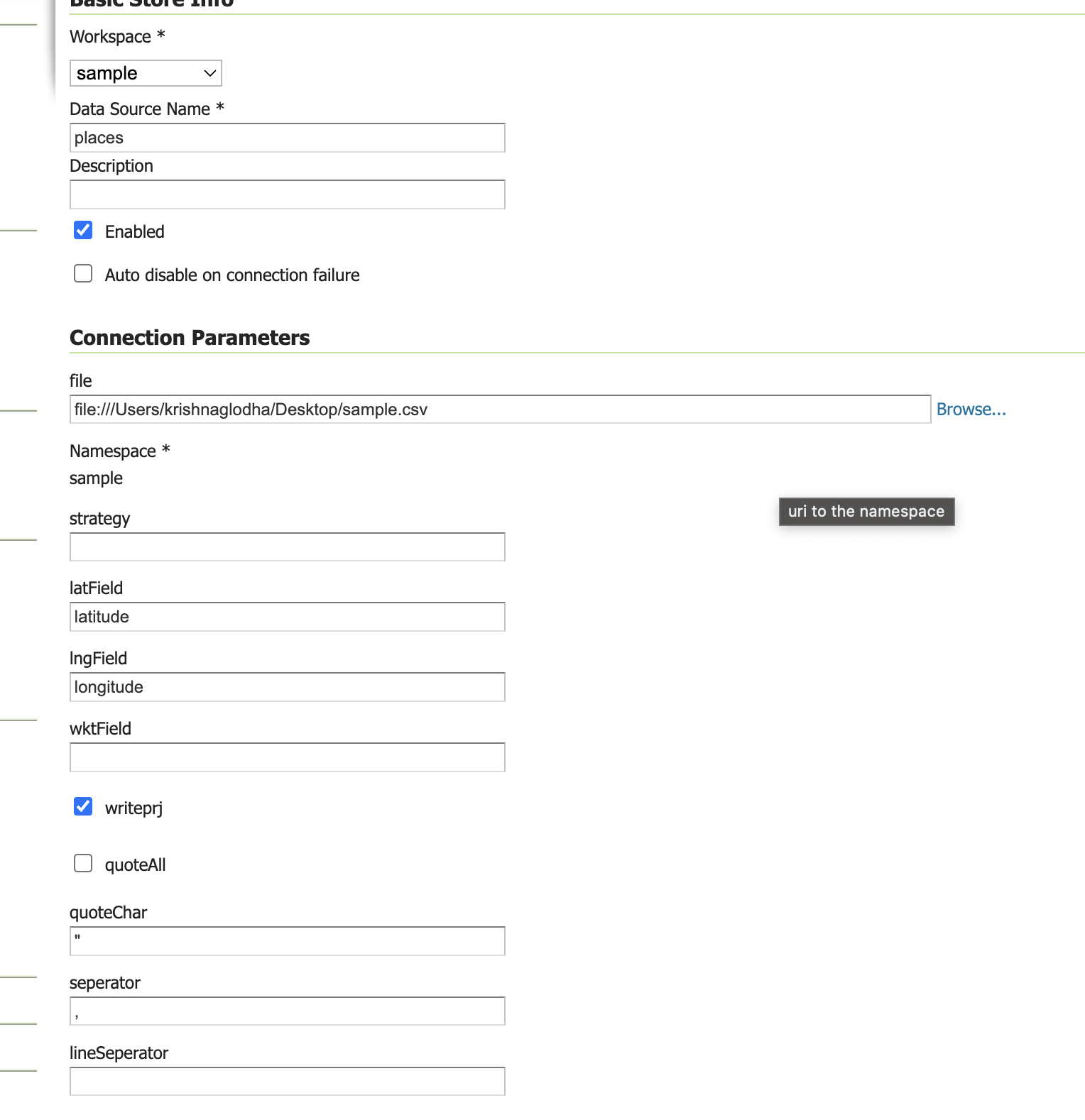The height and width of the screenshot is (1120, 1085).
Task: Open the Browse... file link
Action: pos(971,410)
